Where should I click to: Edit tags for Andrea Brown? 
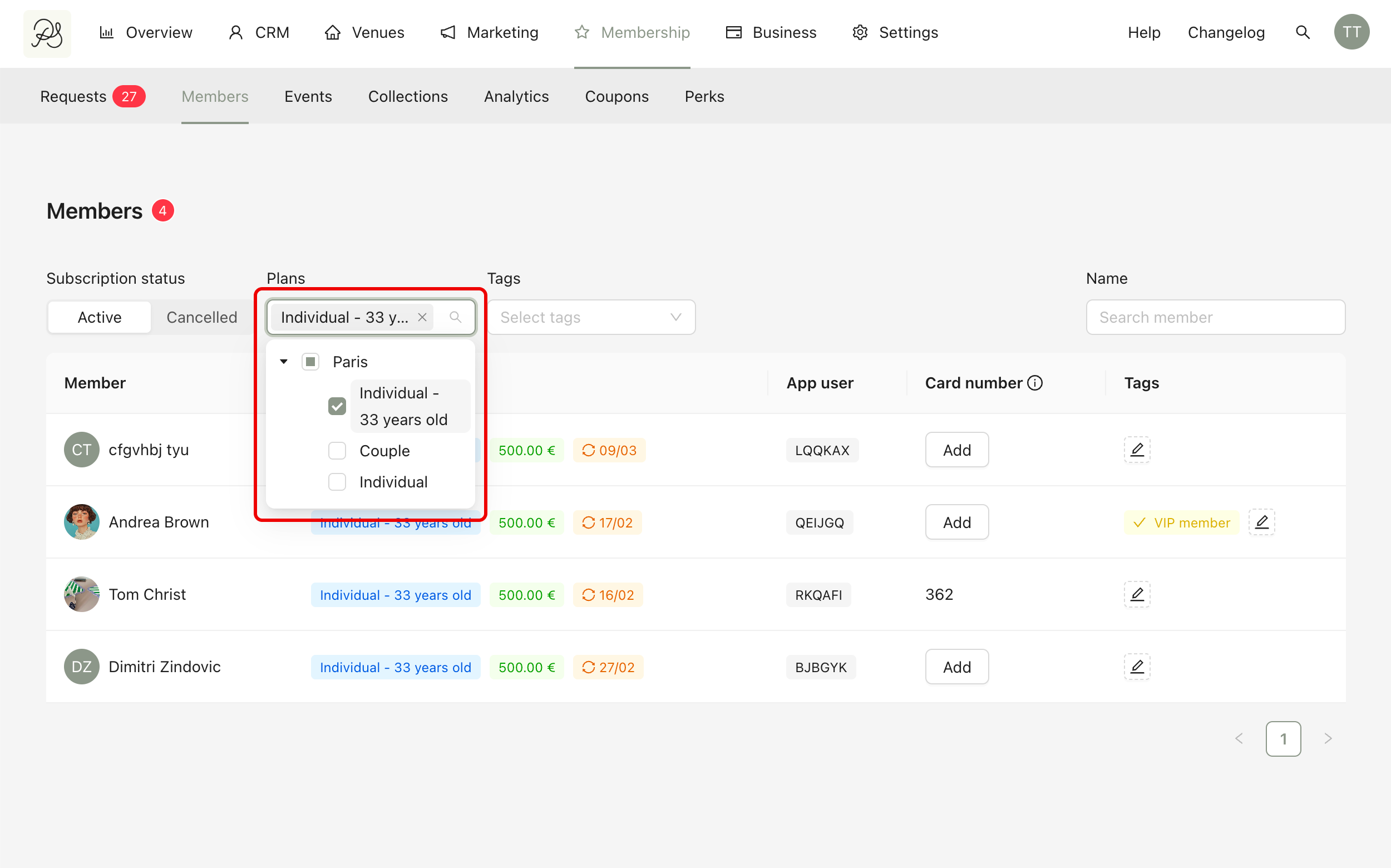[1261, 522]
